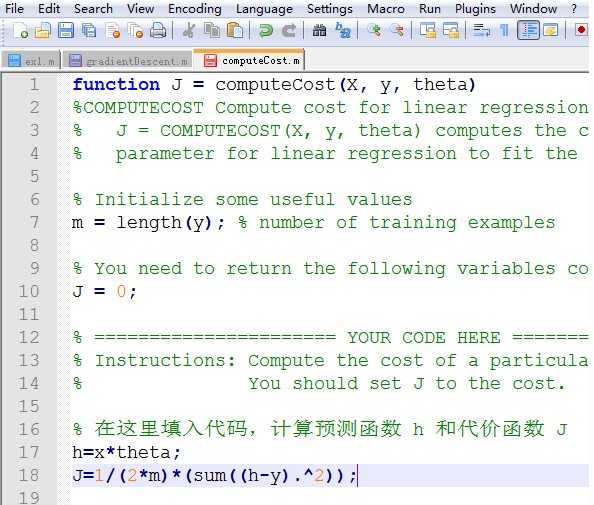Create a new file with New icon
This screenshot has height=505, width=594.
click(20, 30)
